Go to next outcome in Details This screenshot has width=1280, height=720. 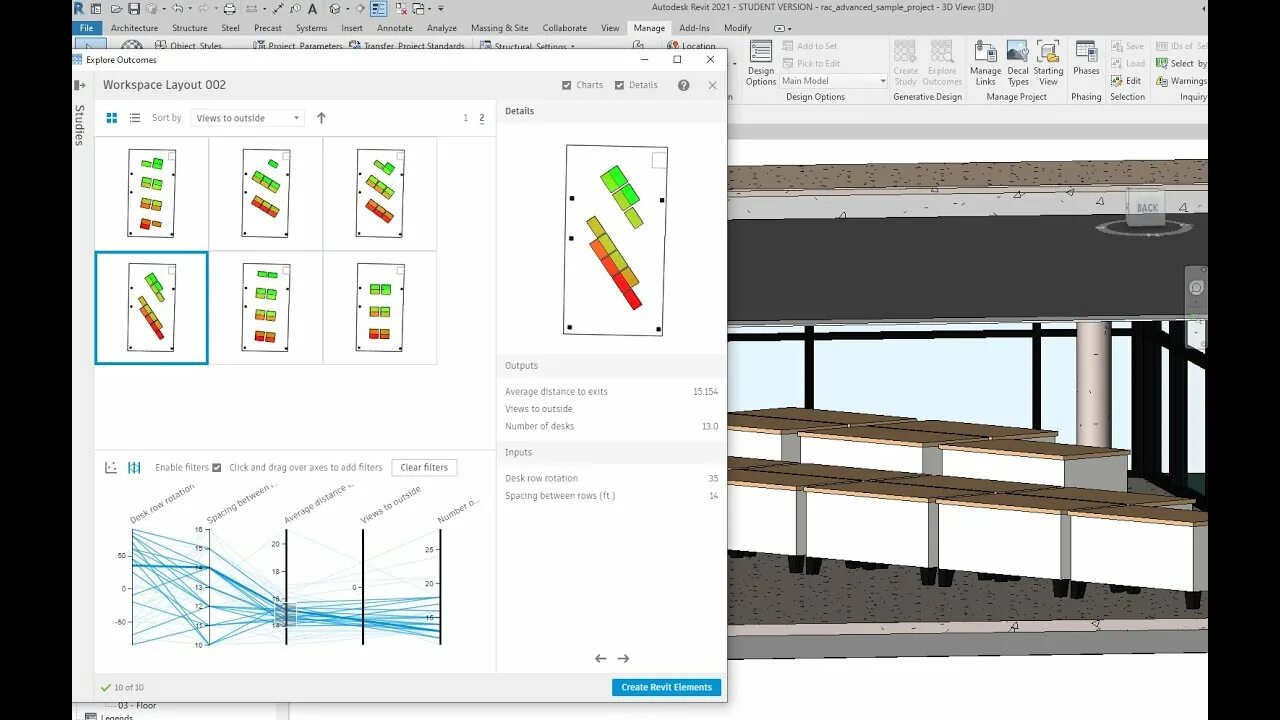coord(624,658)
